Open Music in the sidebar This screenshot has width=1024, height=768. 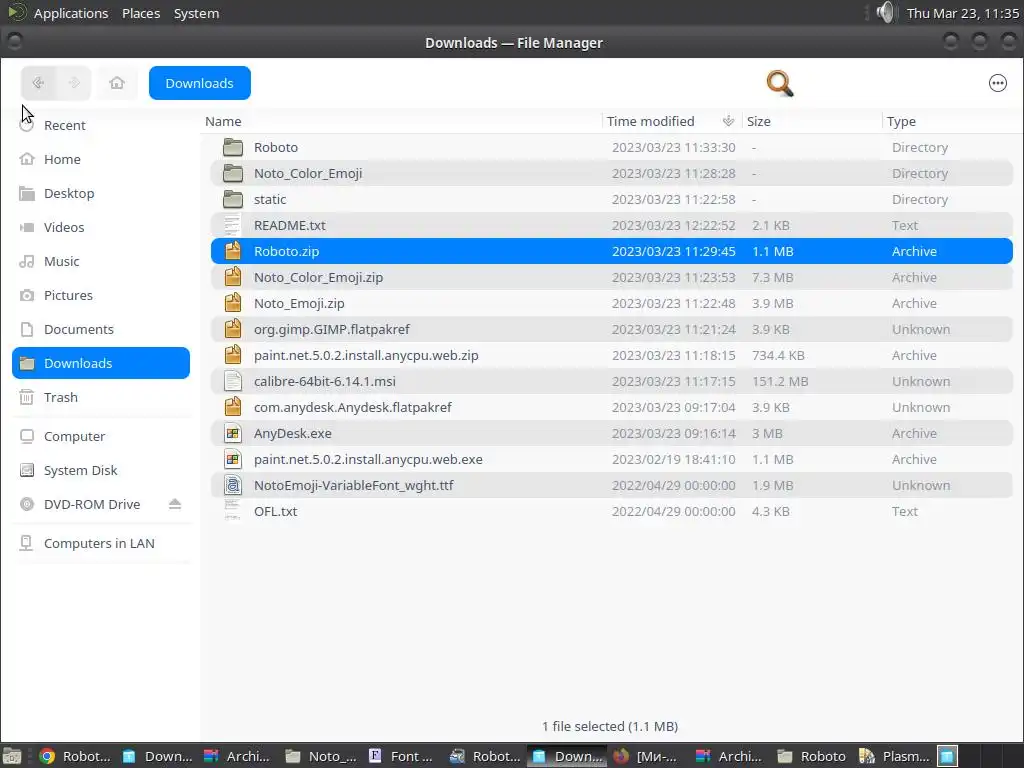pyautogui.click(x=101, y=261)
